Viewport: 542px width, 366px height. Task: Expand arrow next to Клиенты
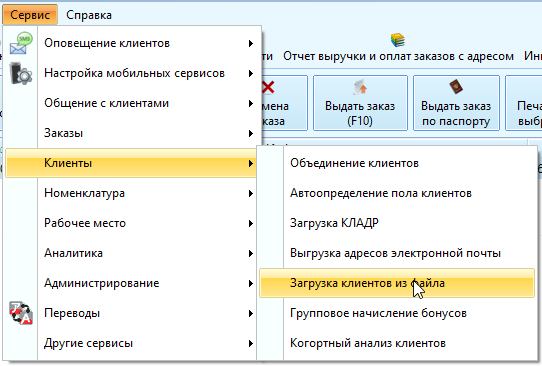251,163
